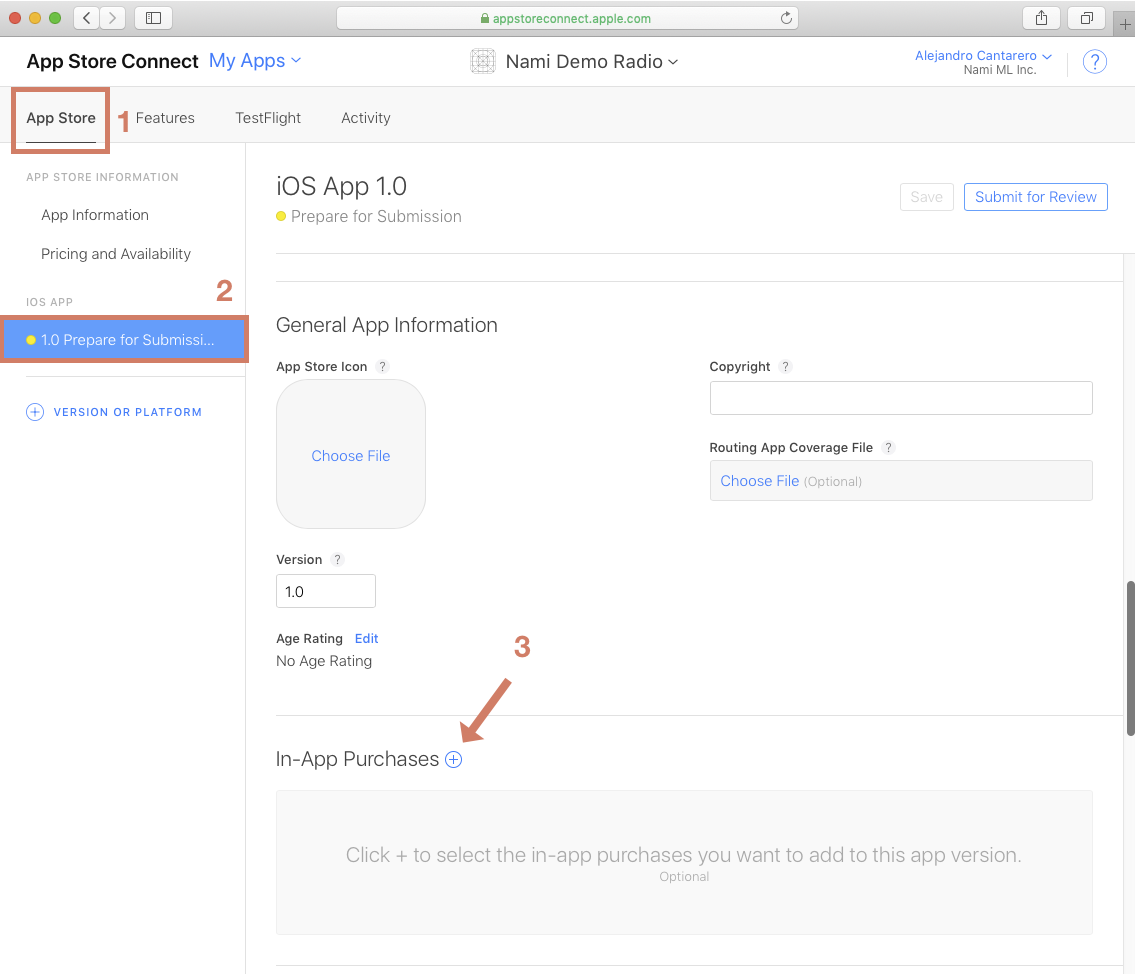The image size is (1135, 974).
Task: Click the "Nami ML Inc." team name
Action: pyautogui.click(x=1000, y=70)
